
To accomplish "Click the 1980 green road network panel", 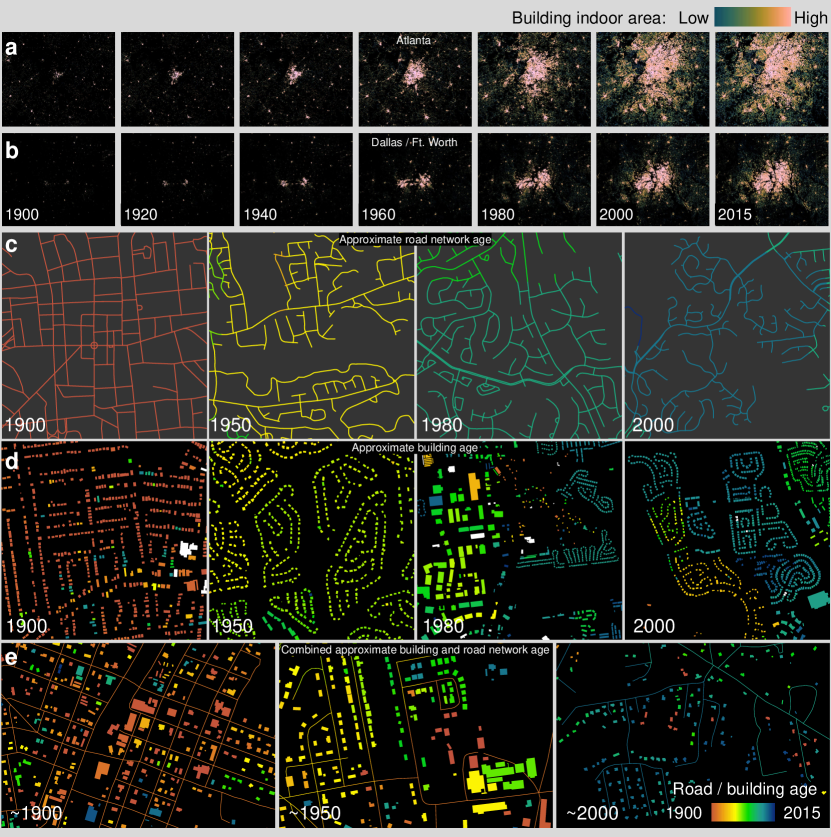I will coord(519,335).
